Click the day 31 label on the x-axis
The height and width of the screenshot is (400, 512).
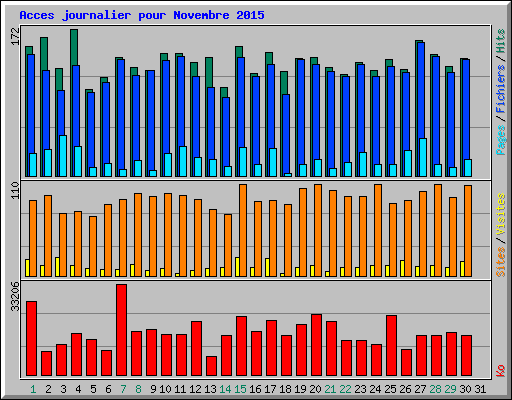coord(480,389)
